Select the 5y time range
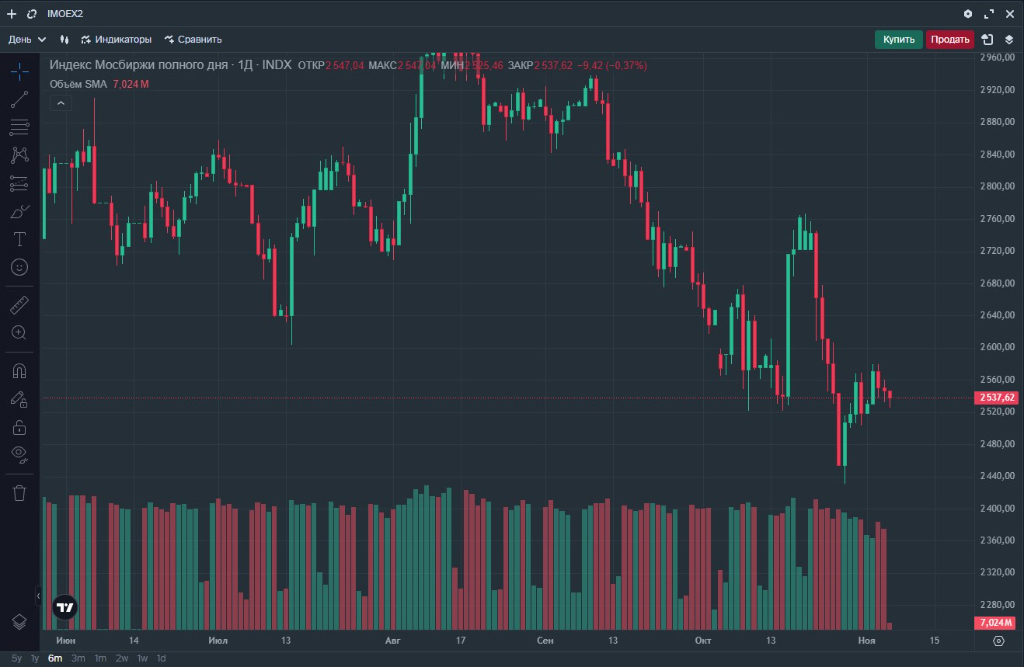 (16, 658)
